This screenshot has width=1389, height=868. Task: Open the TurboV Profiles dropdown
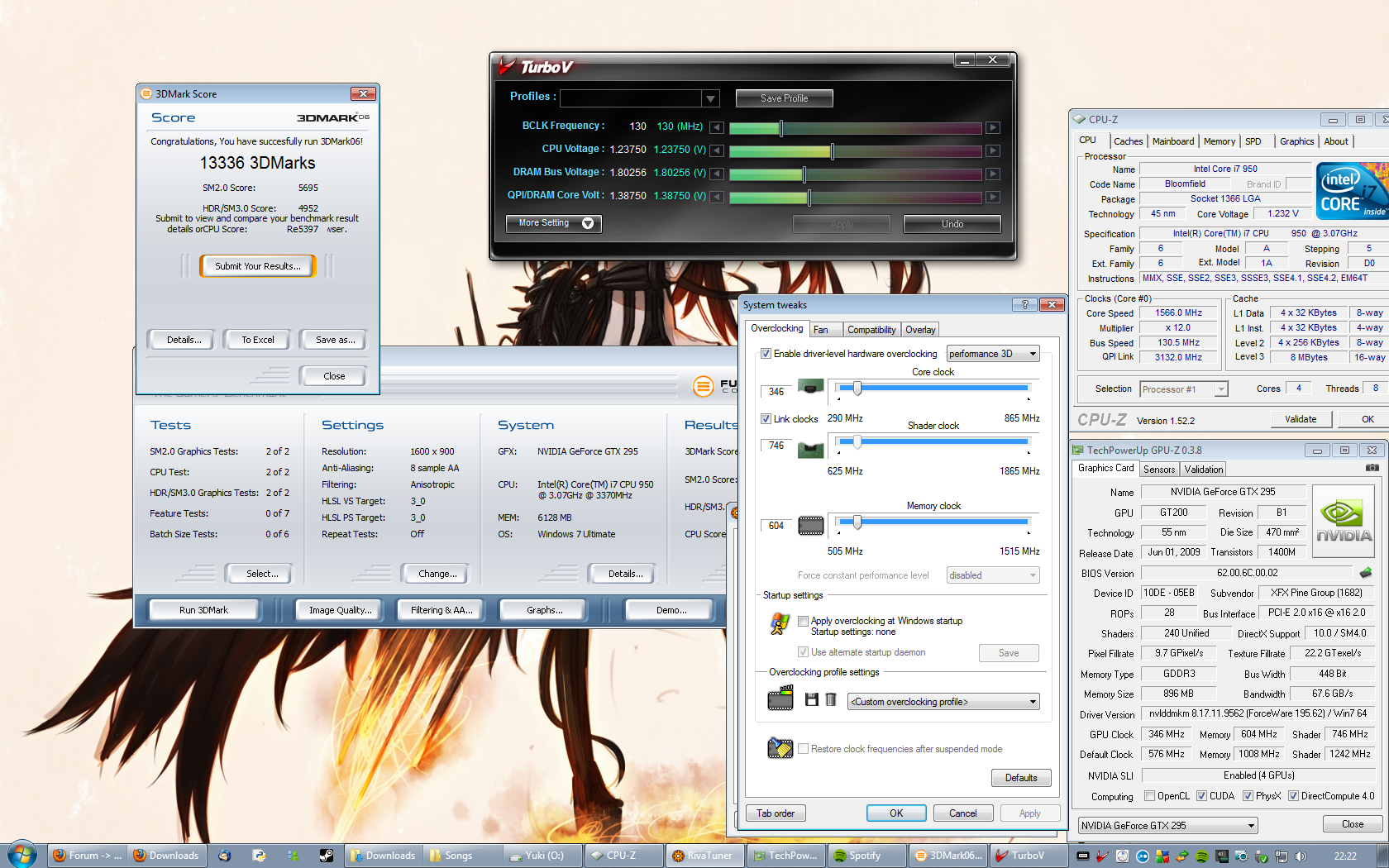[710, 98]
